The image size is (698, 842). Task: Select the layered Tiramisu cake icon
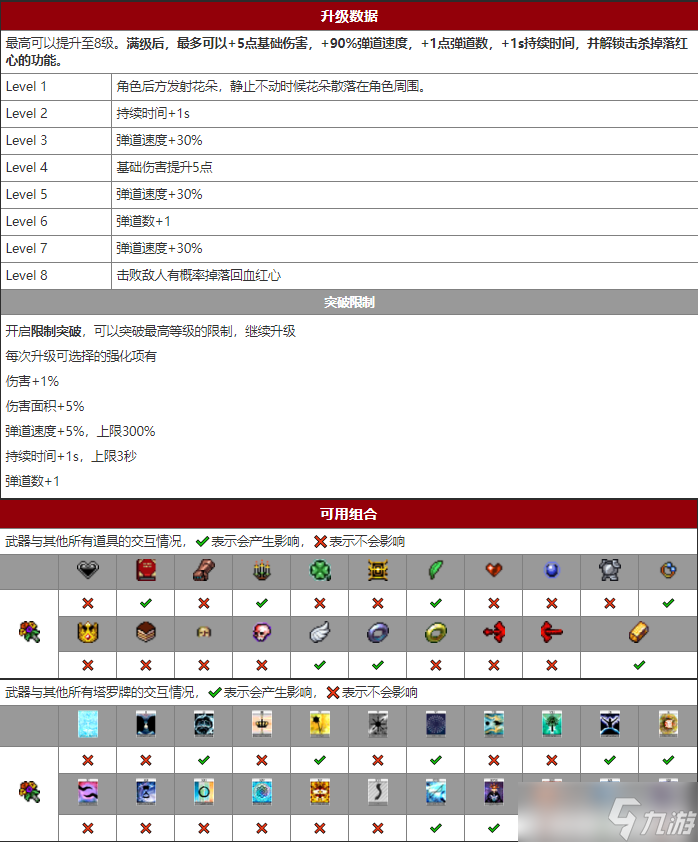point(146,633)
